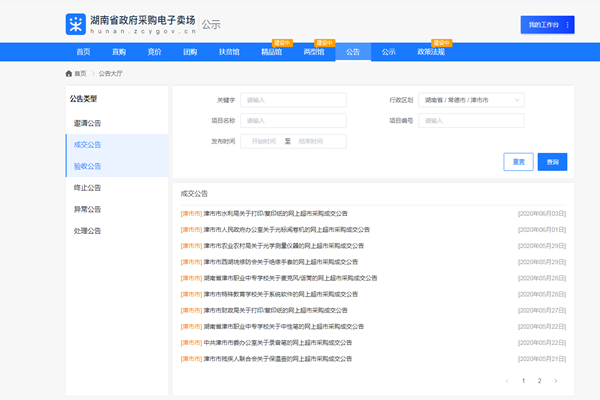The image size is (600, 400).
Task: Open the 精品馆 navigation tab
Action: tap(272, 52)
